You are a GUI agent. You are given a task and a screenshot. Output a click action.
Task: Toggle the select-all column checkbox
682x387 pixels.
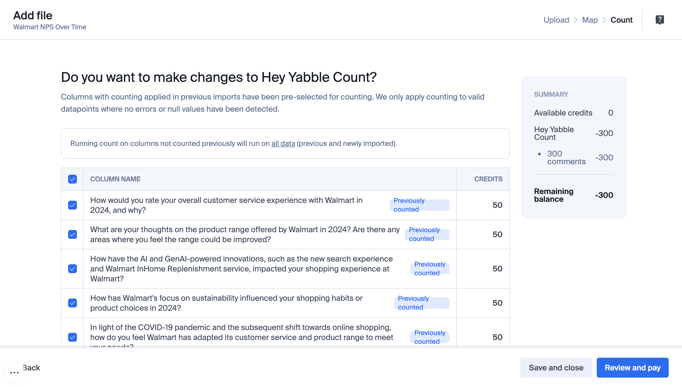73,179
